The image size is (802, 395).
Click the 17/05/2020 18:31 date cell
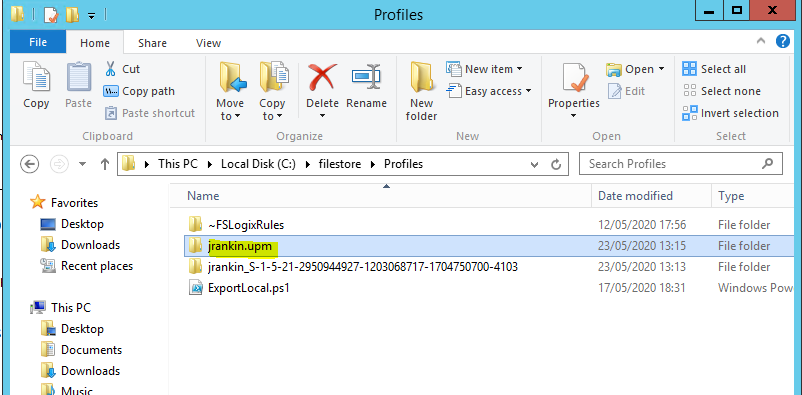642,288
